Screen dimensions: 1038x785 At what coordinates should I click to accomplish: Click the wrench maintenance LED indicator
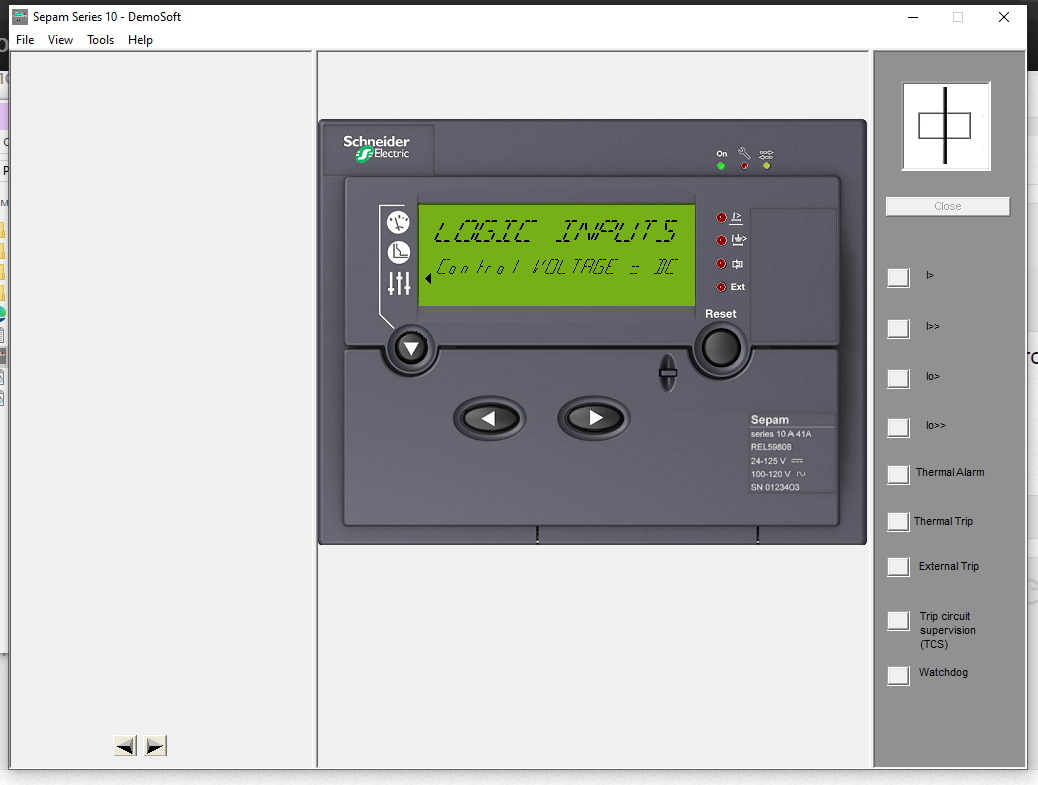point(745,166)
